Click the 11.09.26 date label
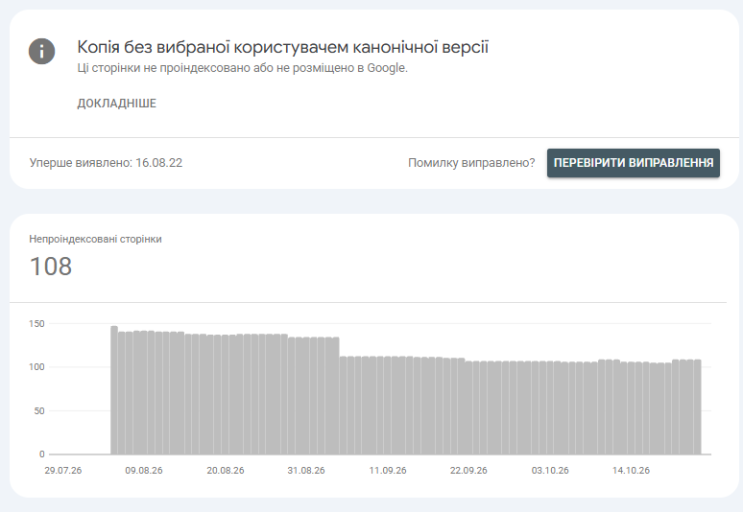The height and width of the screenshot is (512, 743). [x=388, y=471]
